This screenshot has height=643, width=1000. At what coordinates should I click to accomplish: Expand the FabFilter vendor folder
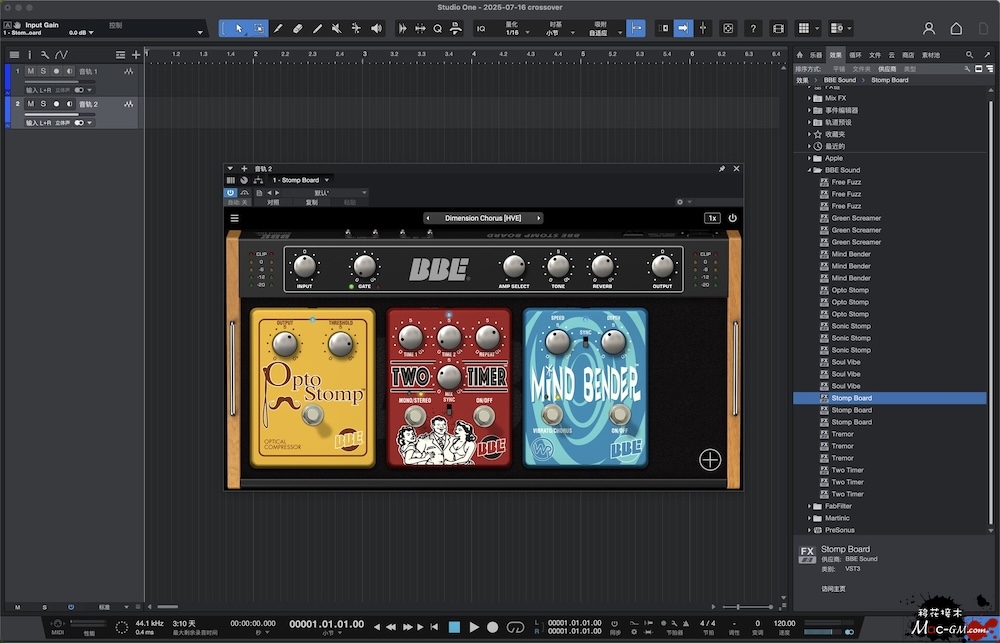tap(809, 506)
